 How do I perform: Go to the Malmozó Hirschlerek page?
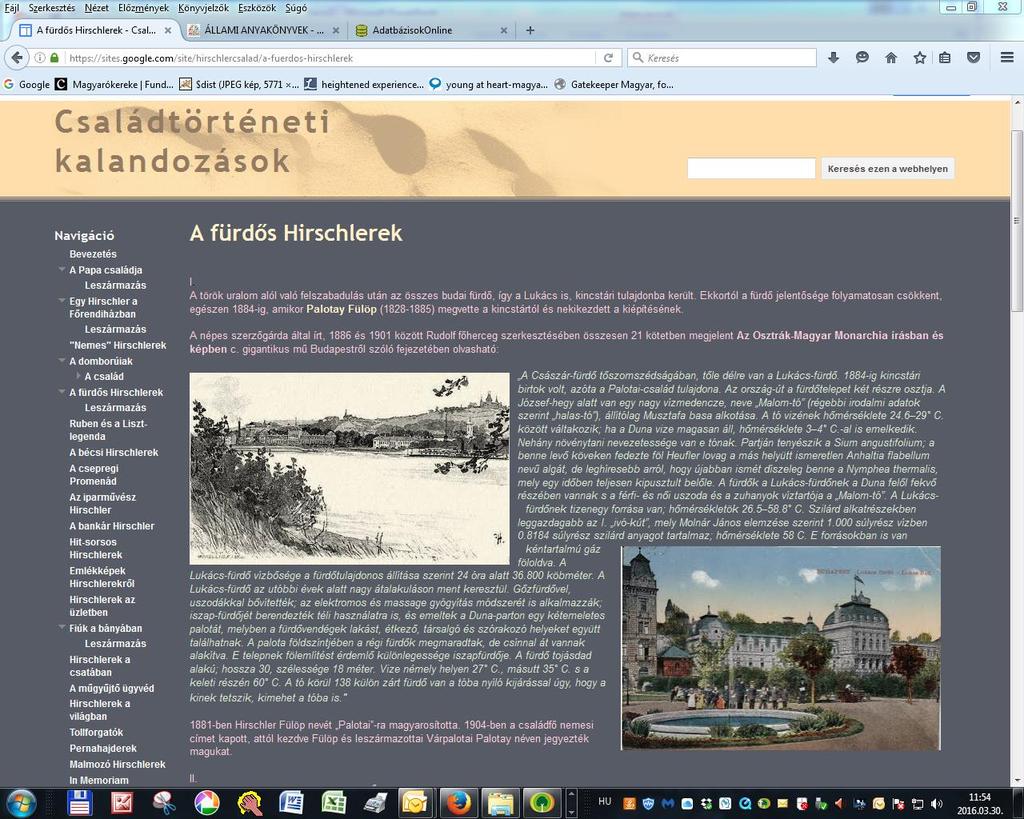click(x=118, y=764)
